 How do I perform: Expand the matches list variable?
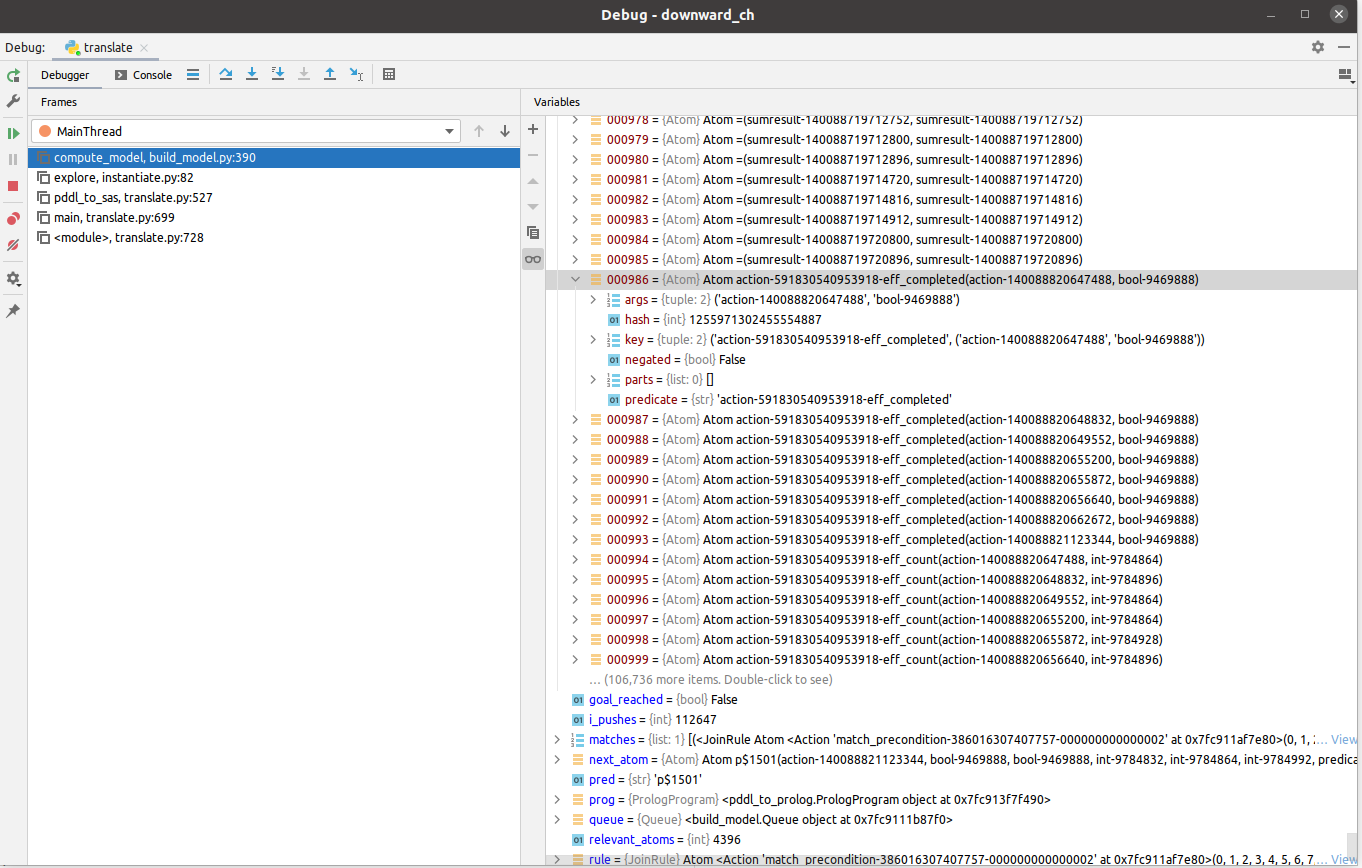(557, 740)
